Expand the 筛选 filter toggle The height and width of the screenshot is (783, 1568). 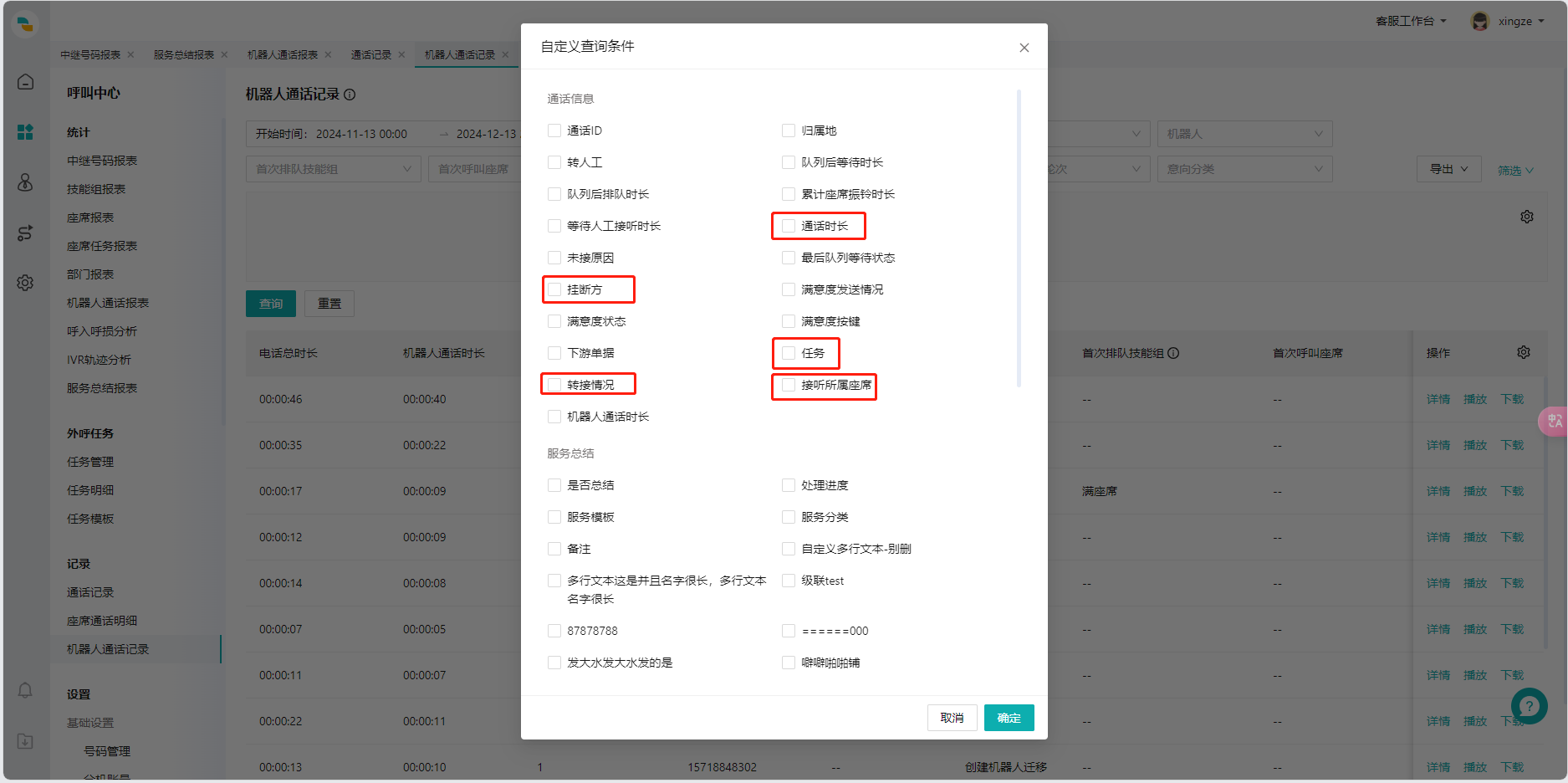(1515, 170)
